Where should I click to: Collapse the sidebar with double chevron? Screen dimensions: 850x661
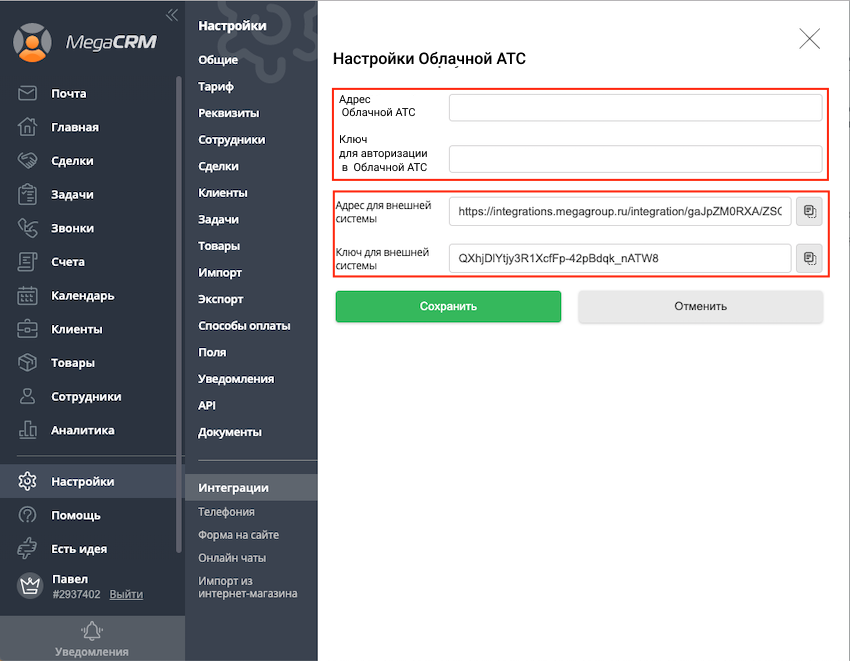click(x=172, y=15)
